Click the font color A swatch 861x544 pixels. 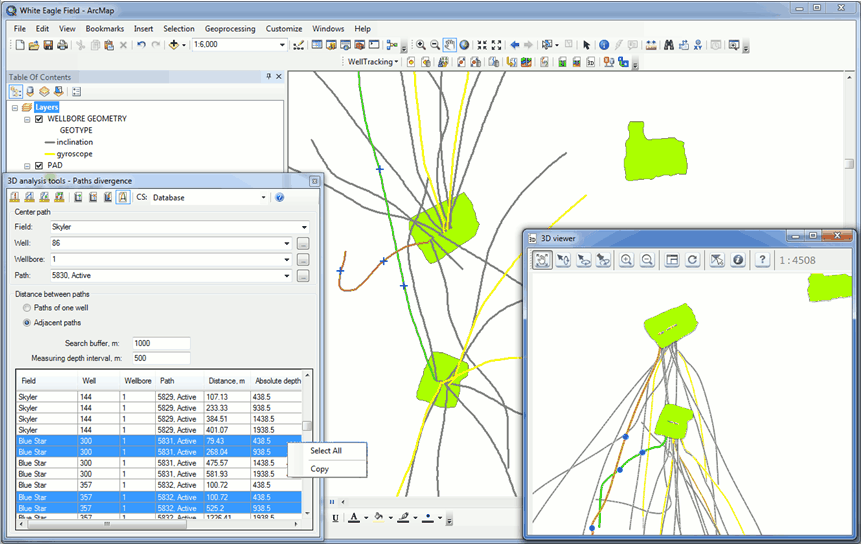point(354,517)
